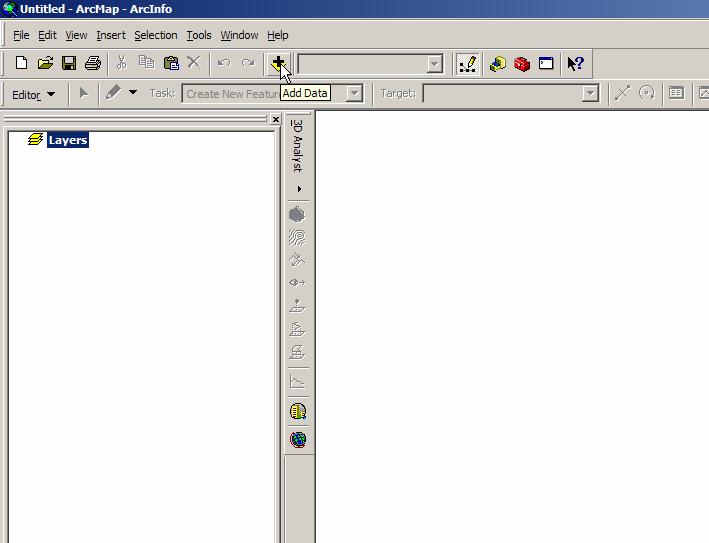Open the File menu

(x=21, y=35)
